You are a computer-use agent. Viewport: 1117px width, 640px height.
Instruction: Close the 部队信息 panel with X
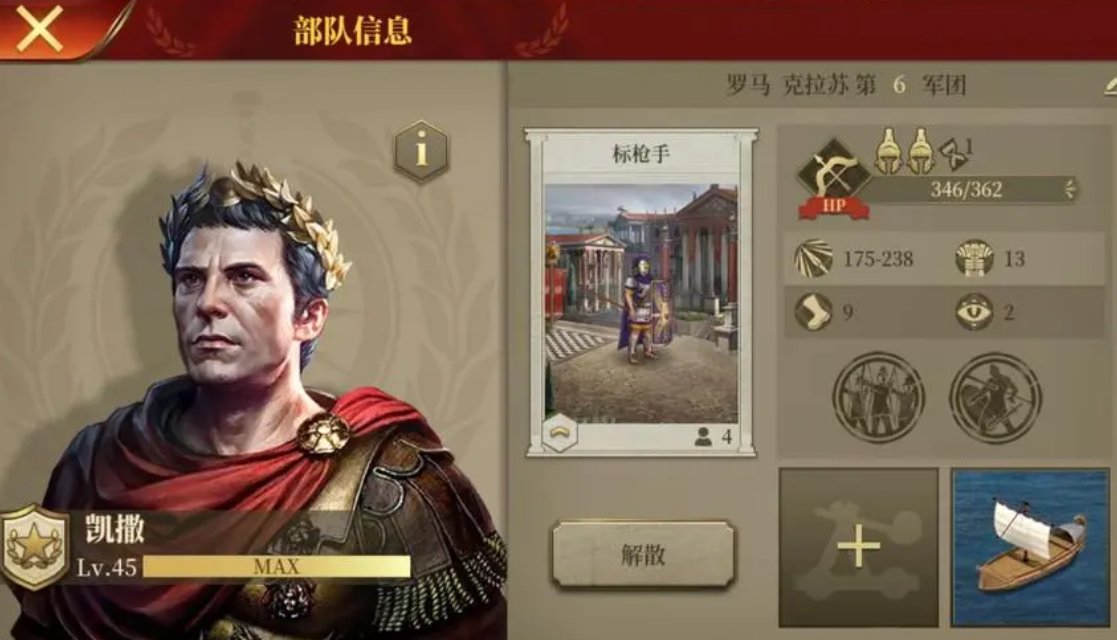(39, 29)
